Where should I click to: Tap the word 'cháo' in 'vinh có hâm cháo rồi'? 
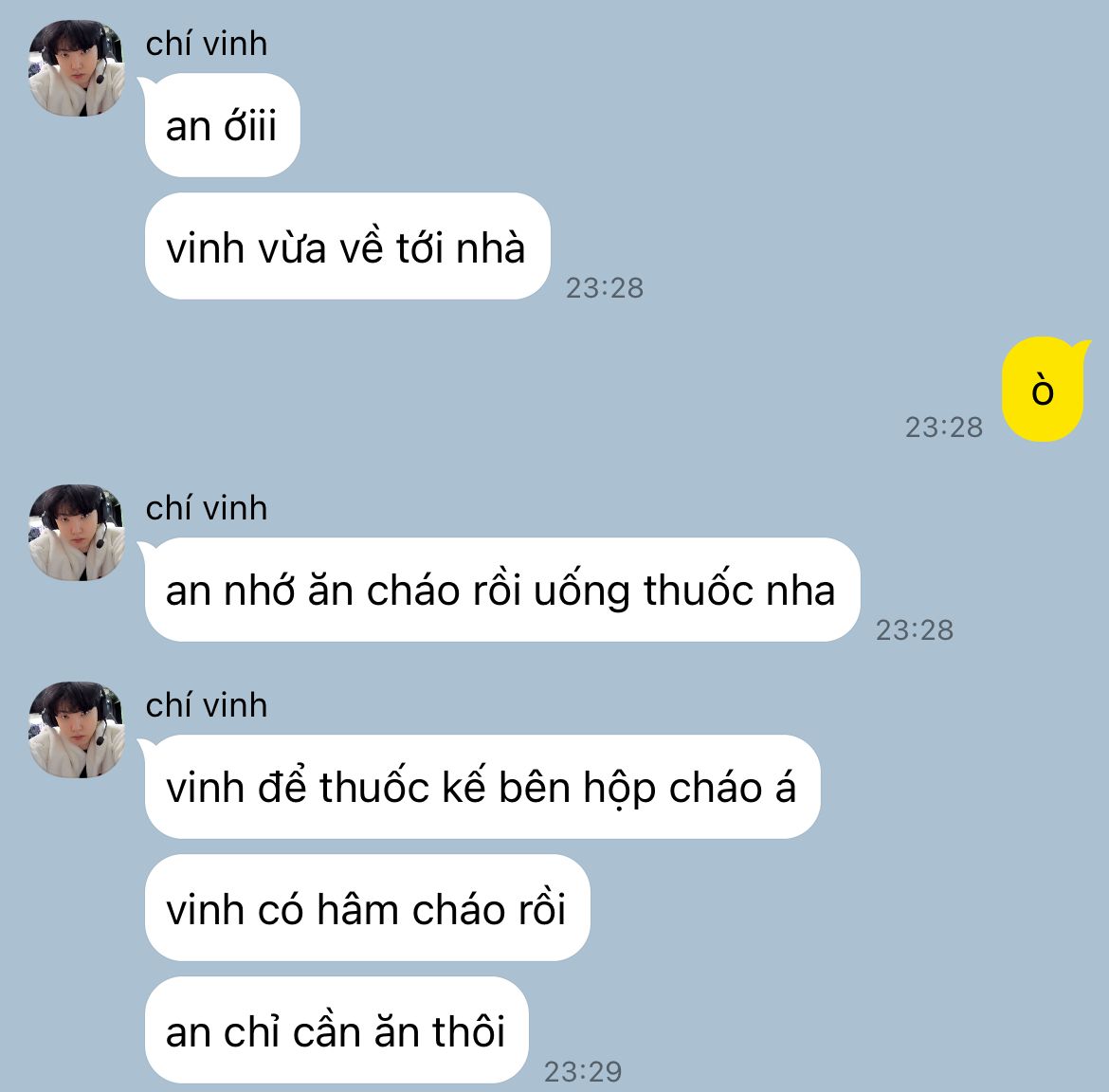click(x=459, y=909)
